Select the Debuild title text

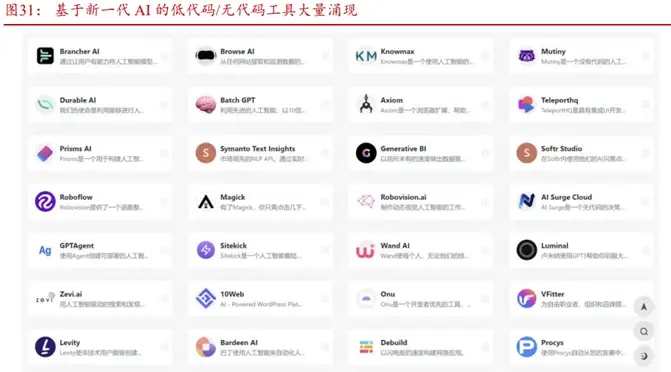394,342
